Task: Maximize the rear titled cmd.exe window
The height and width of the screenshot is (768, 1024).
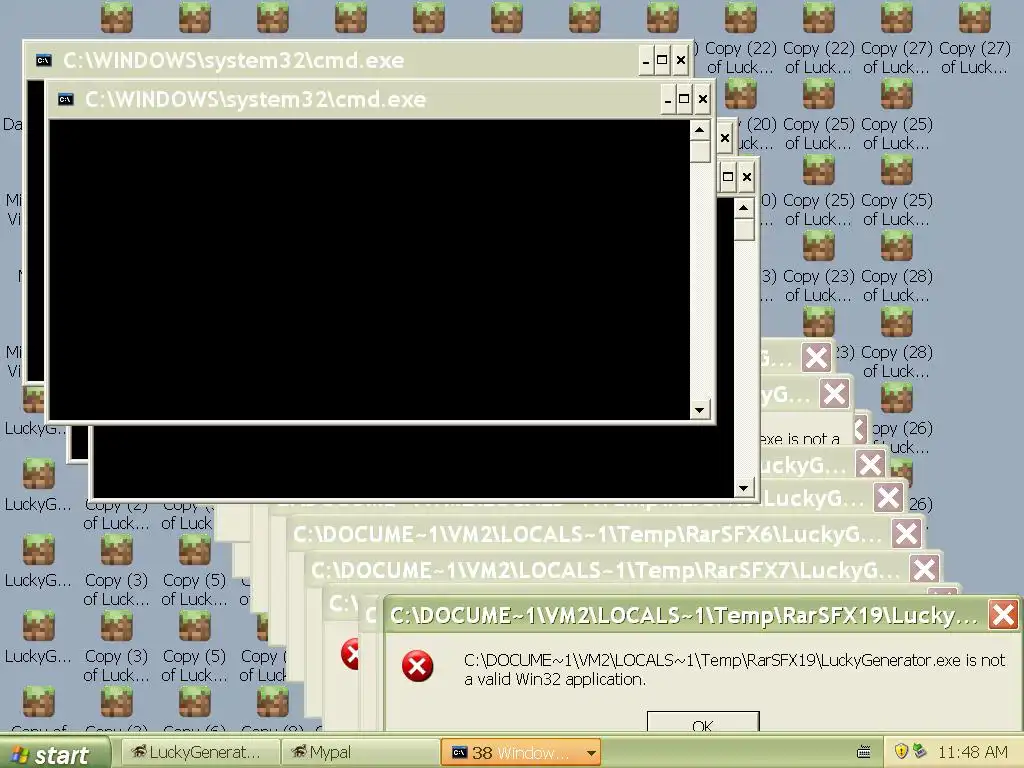Action: pos(662,61)
